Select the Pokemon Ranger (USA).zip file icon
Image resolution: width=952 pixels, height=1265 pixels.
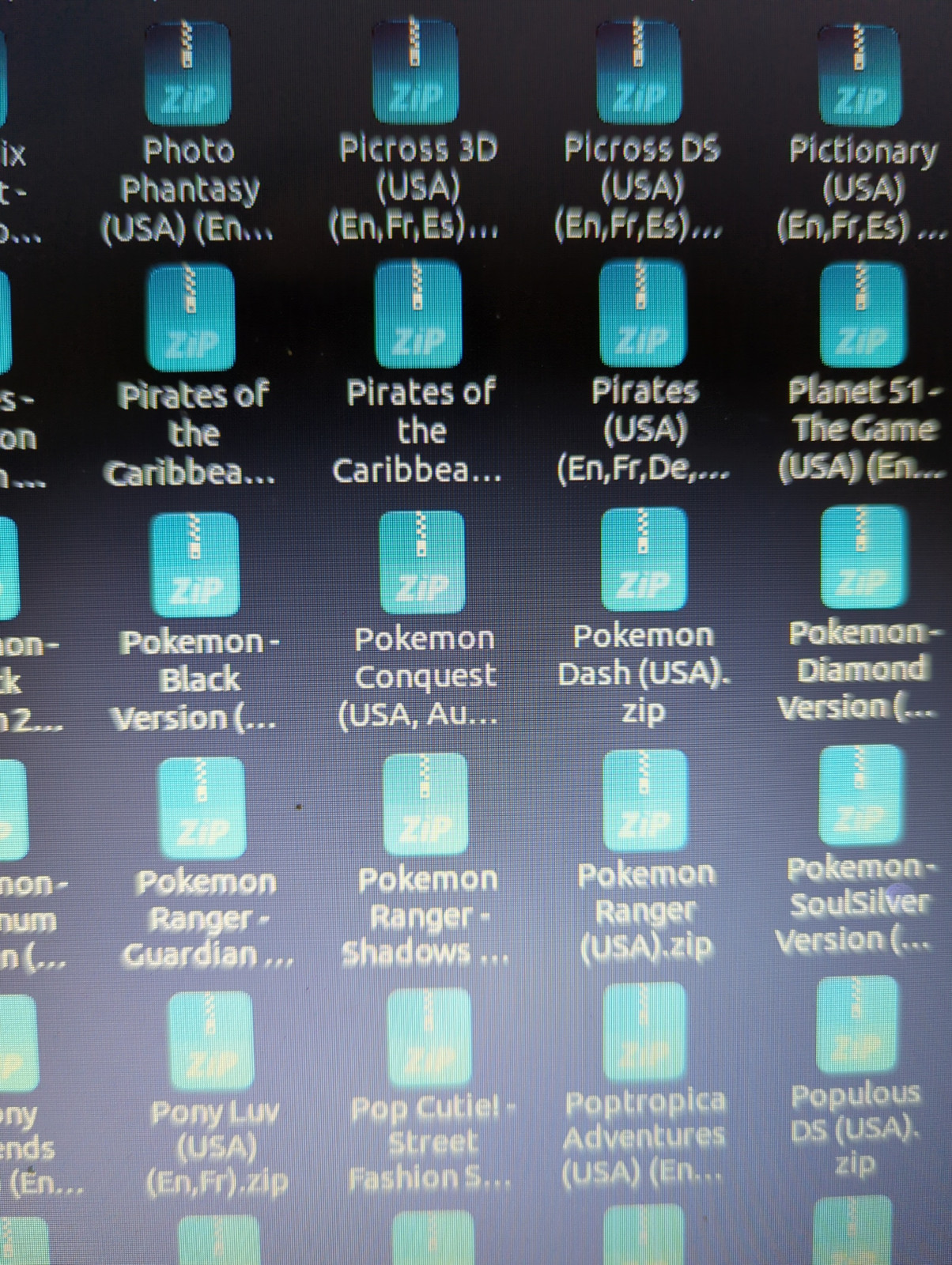click(645, 800)
